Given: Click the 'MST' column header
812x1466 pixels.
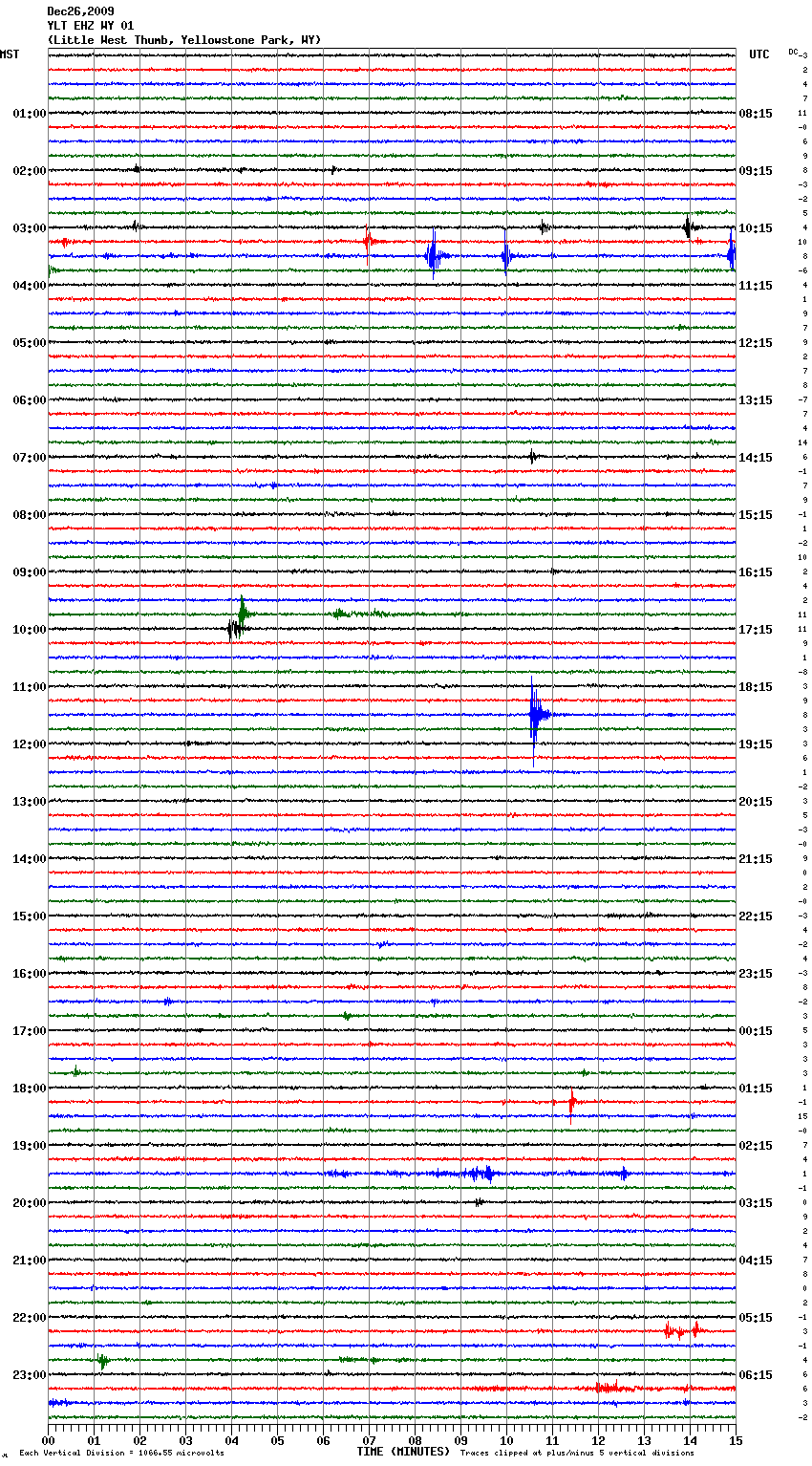Looking at the screenshot, I should tap(10, 54).
